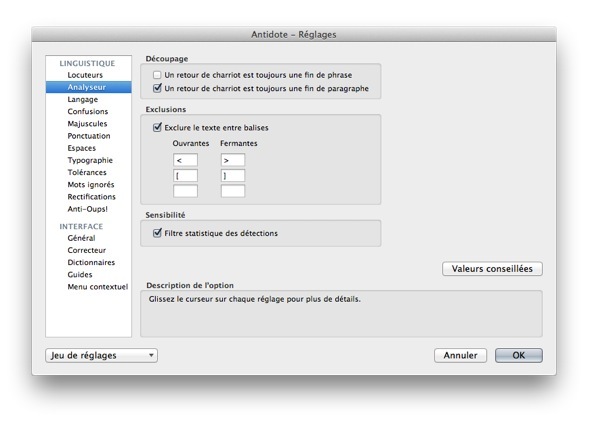Select Analyseur in the sidebar

pos(88,87)
